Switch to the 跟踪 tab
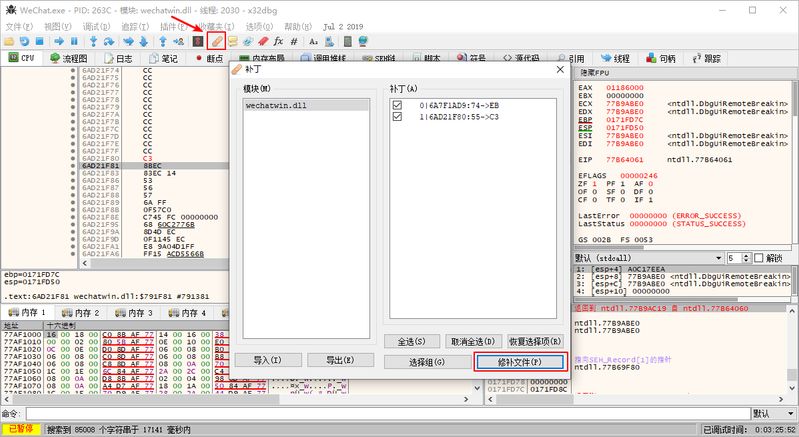799x437 pixels. pyautogui.click(x=706, y=59)
